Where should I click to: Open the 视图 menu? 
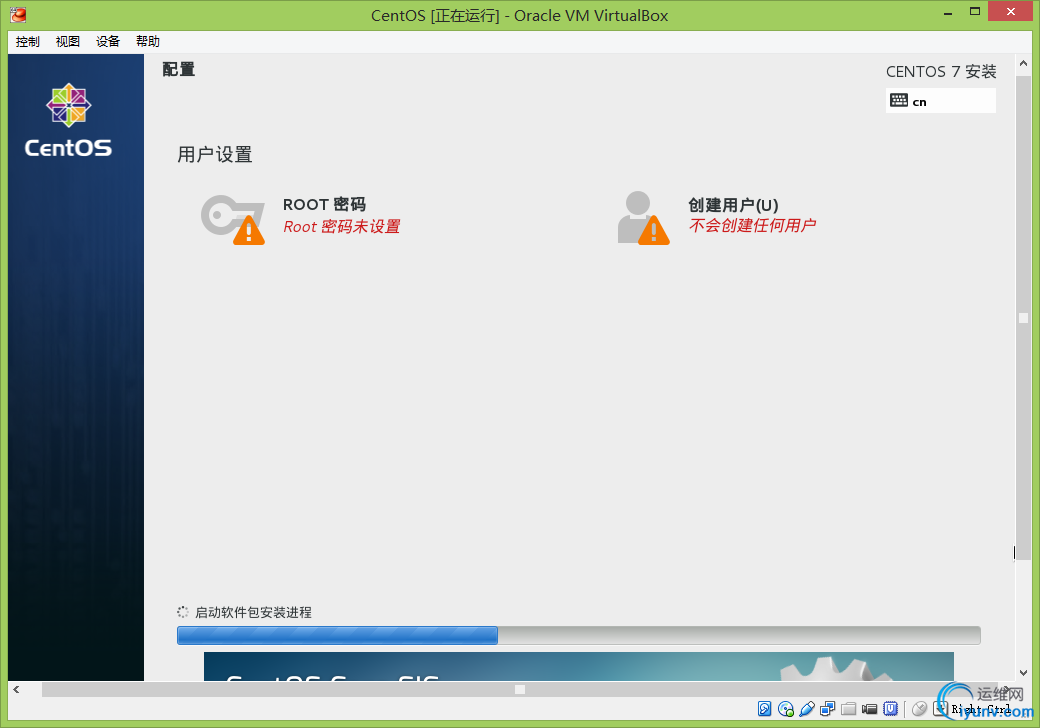[x=68, y=42]
